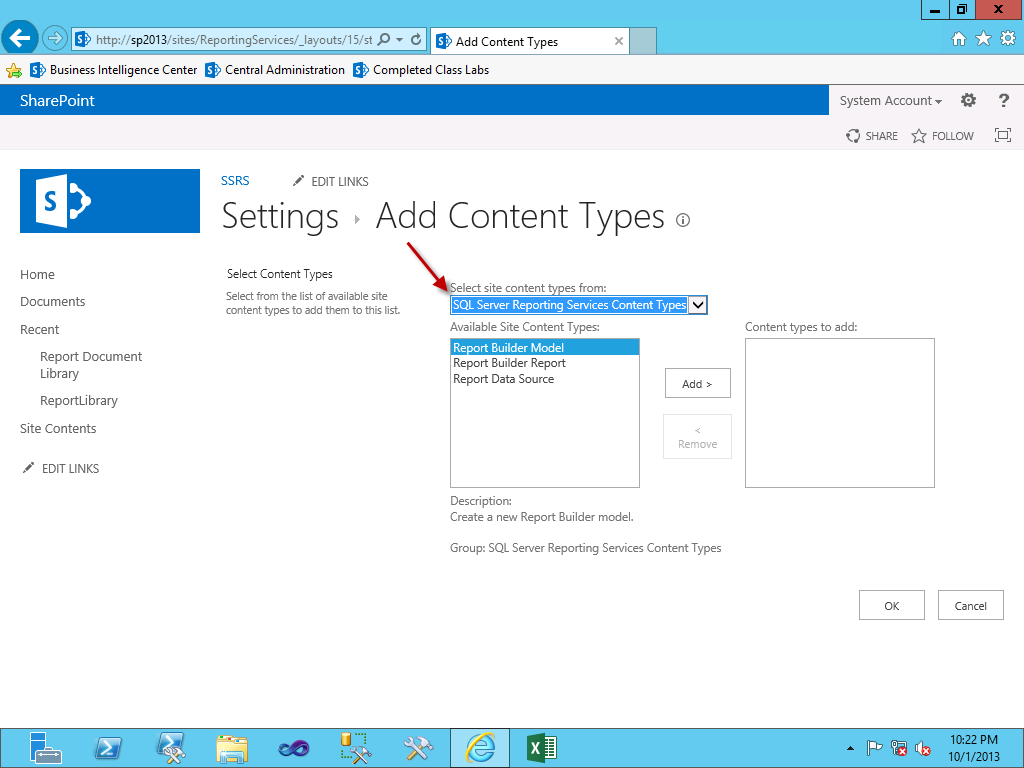Click the SHARE button
The width and height of the screenshot is (1024, 768).
pos(872,136)
